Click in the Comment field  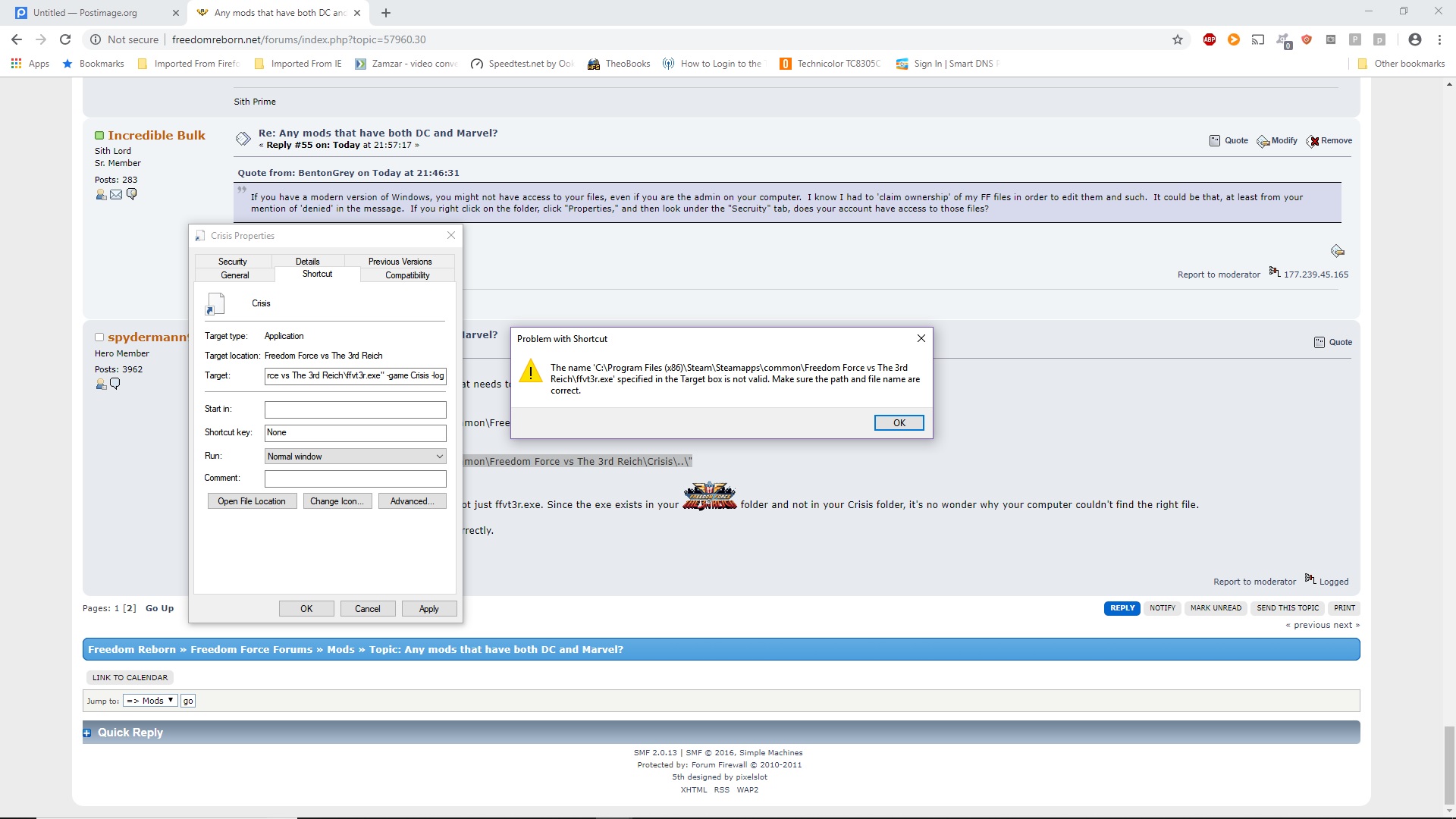(355, 479)
